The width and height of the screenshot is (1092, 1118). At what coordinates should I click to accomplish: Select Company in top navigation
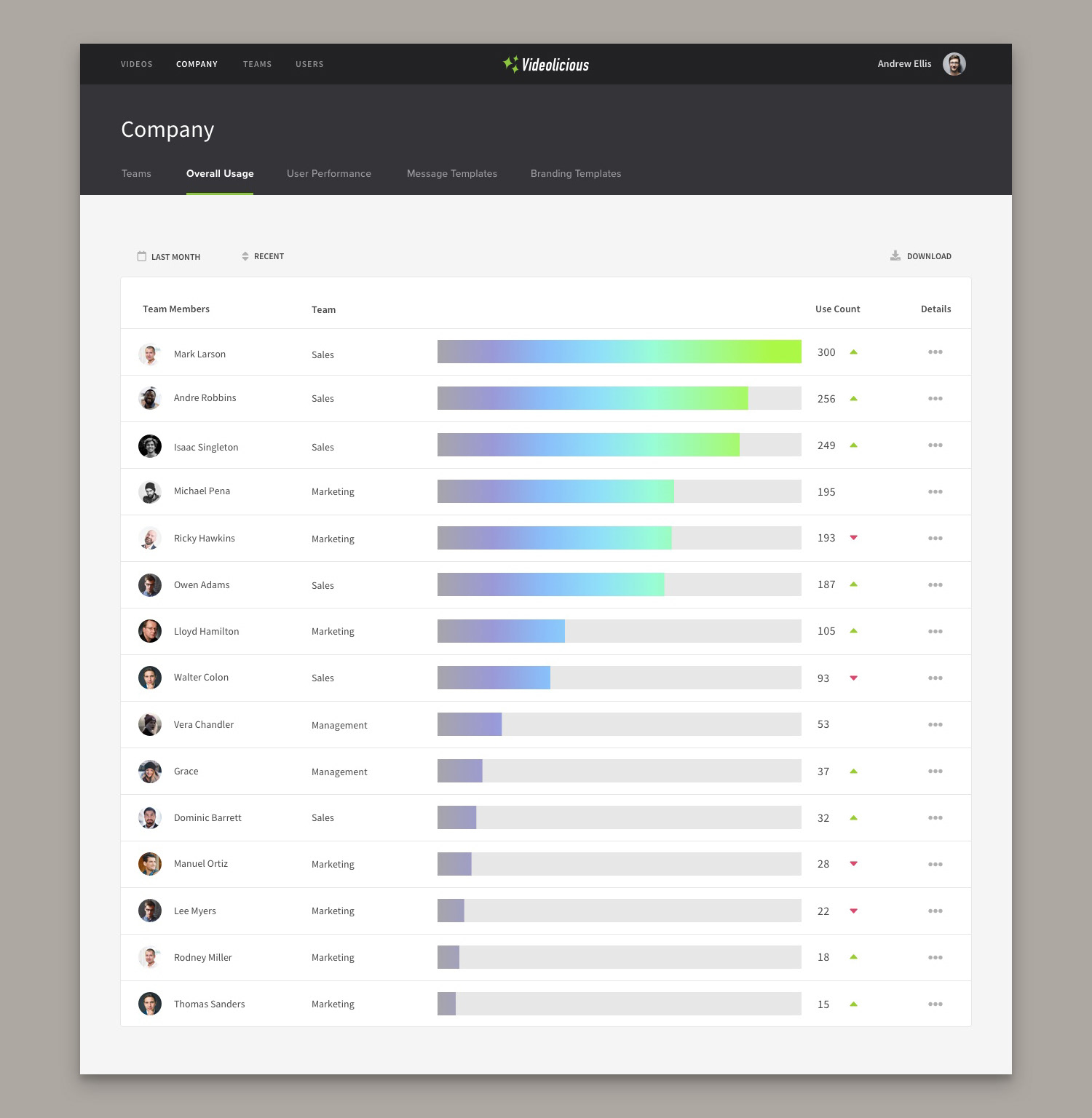point(197,64)
